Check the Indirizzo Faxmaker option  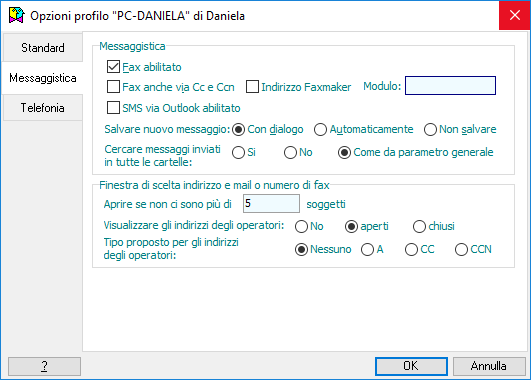tap(252, 87)
